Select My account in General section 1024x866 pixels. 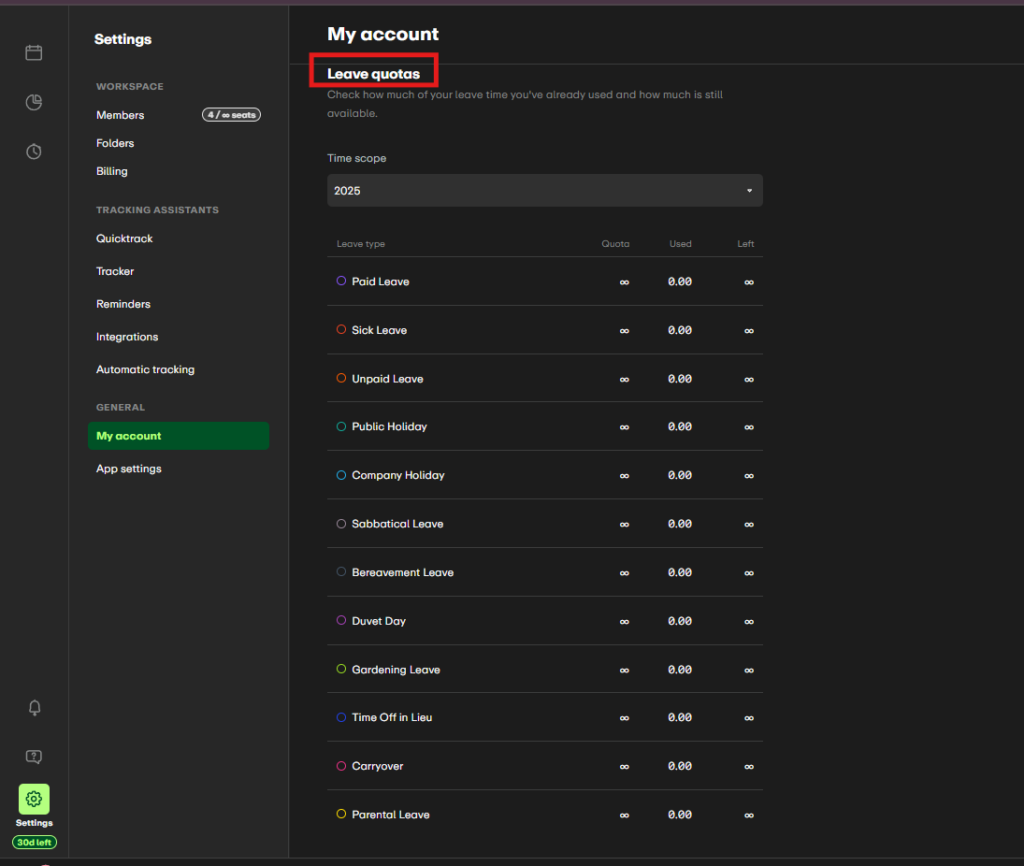(x=178, y=436)
